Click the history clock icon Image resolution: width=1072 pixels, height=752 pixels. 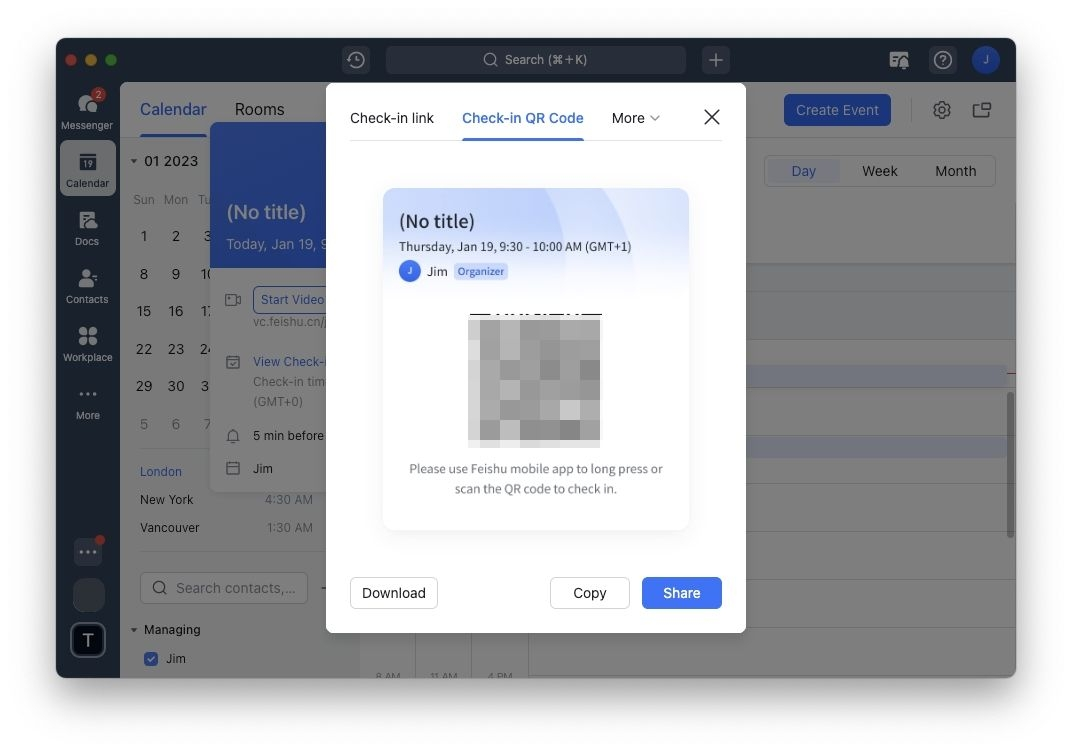pos(355,60)
